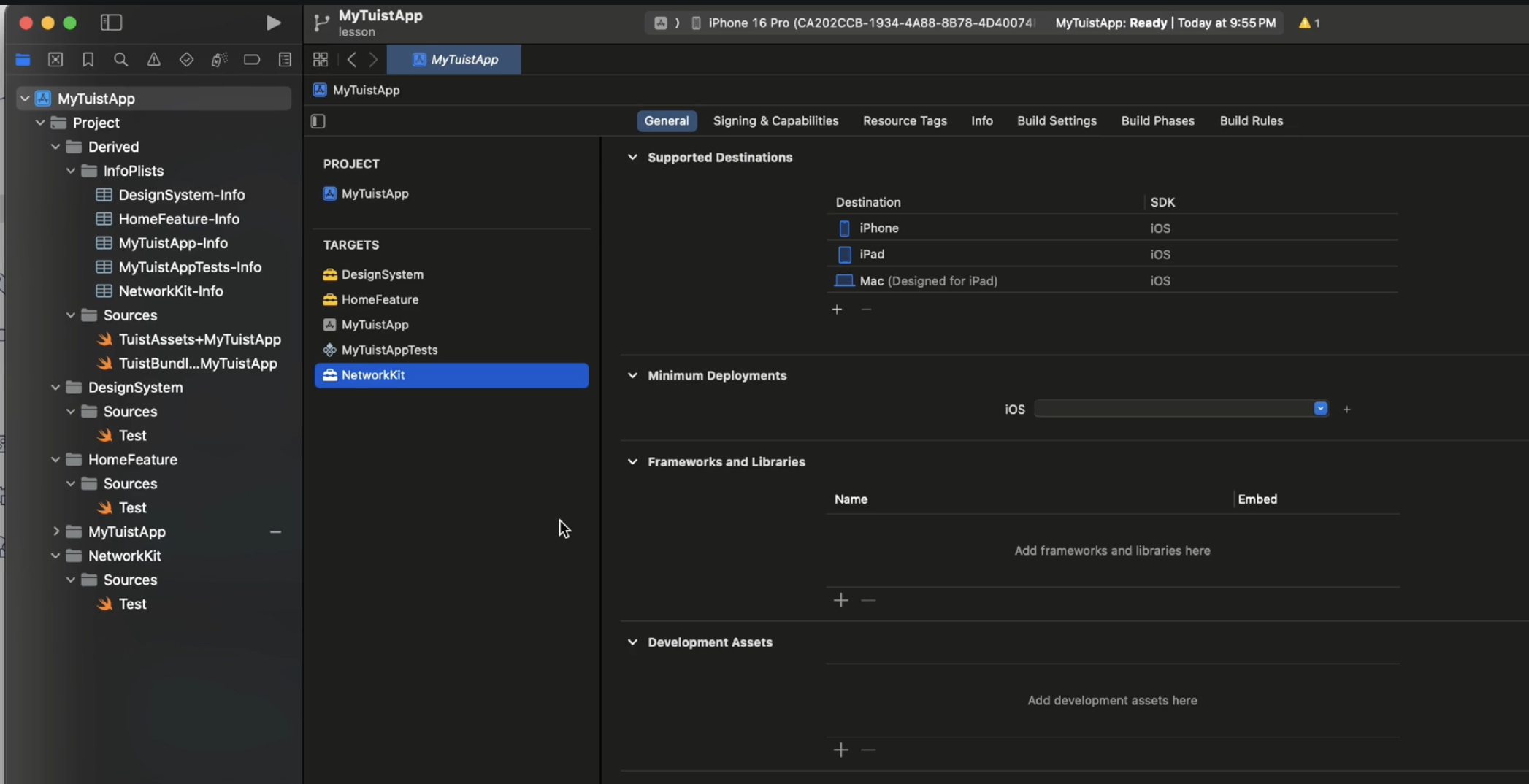This screenshot has height=784, width=1529.
Task: Open the iOS minimum deployment dropdown
Action: [1320, 409]
